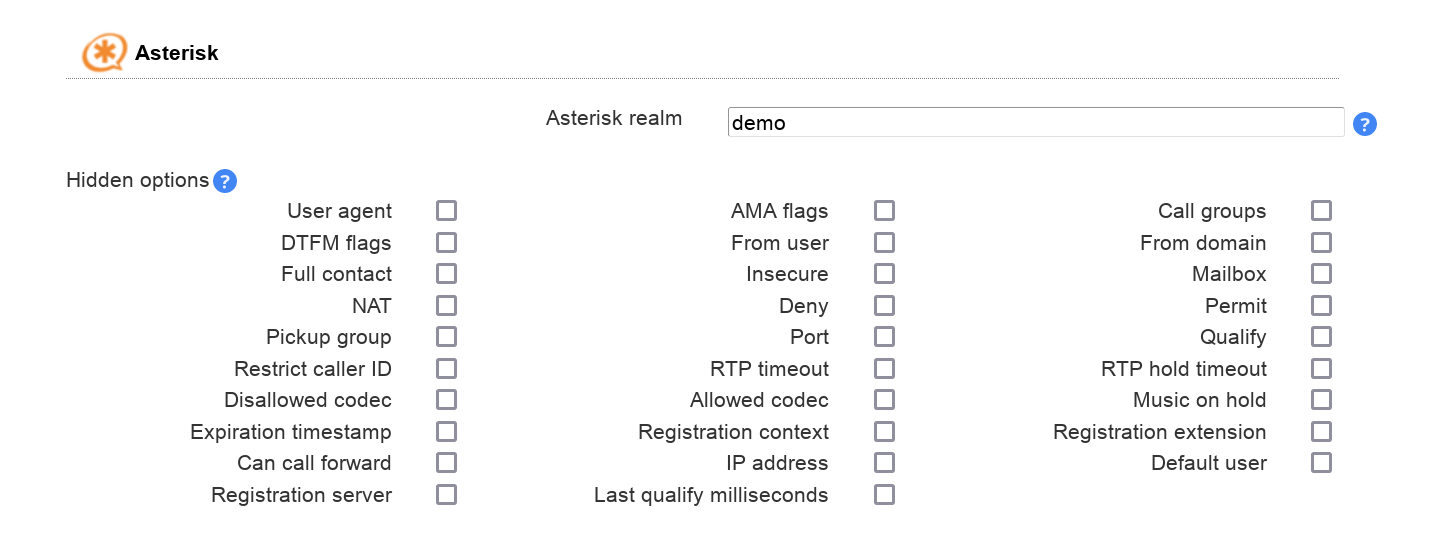Tick the Last qualify milliseconds checkbox

[x=884, y=495]
